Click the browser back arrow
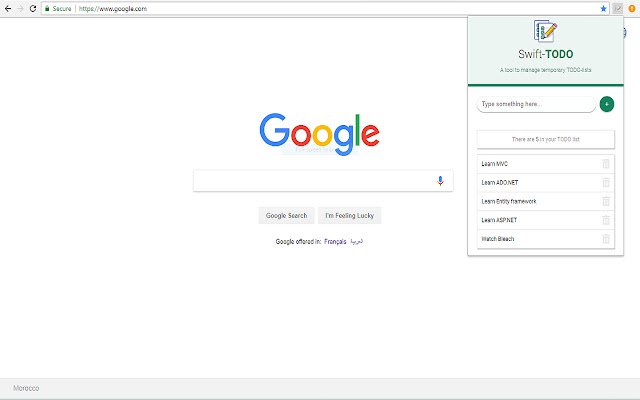 (8, 9)
